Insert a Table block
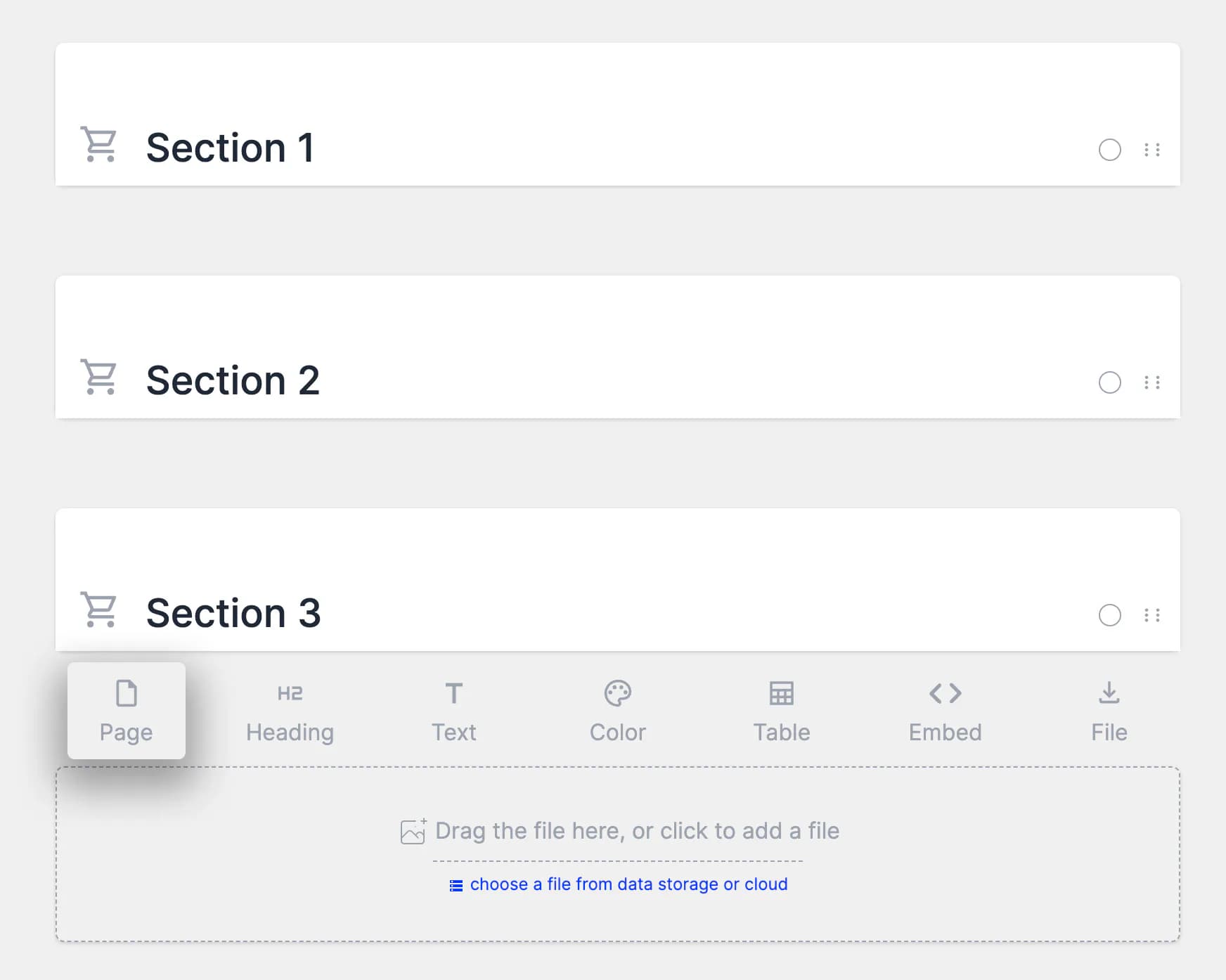1226x980 pixels. [782, 711]
